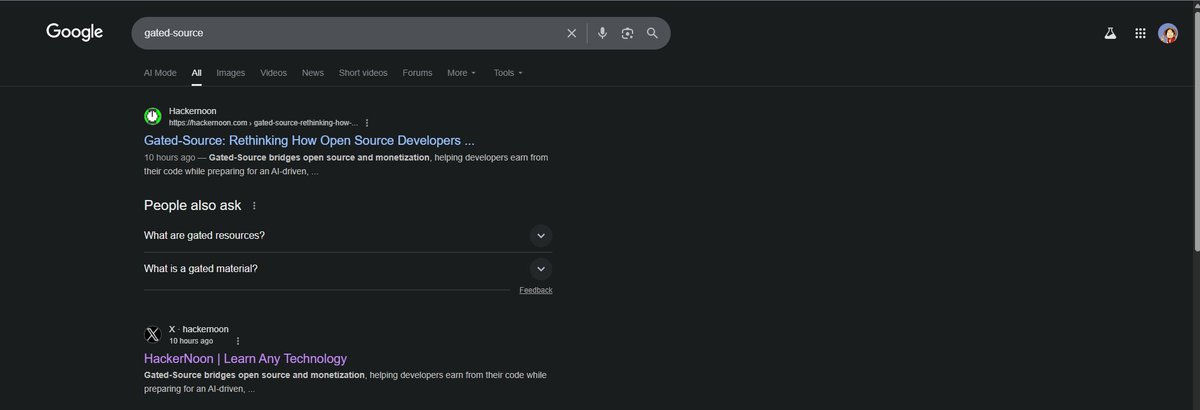
Task: Click the Google logo
Action: click(x=75, y=32)
